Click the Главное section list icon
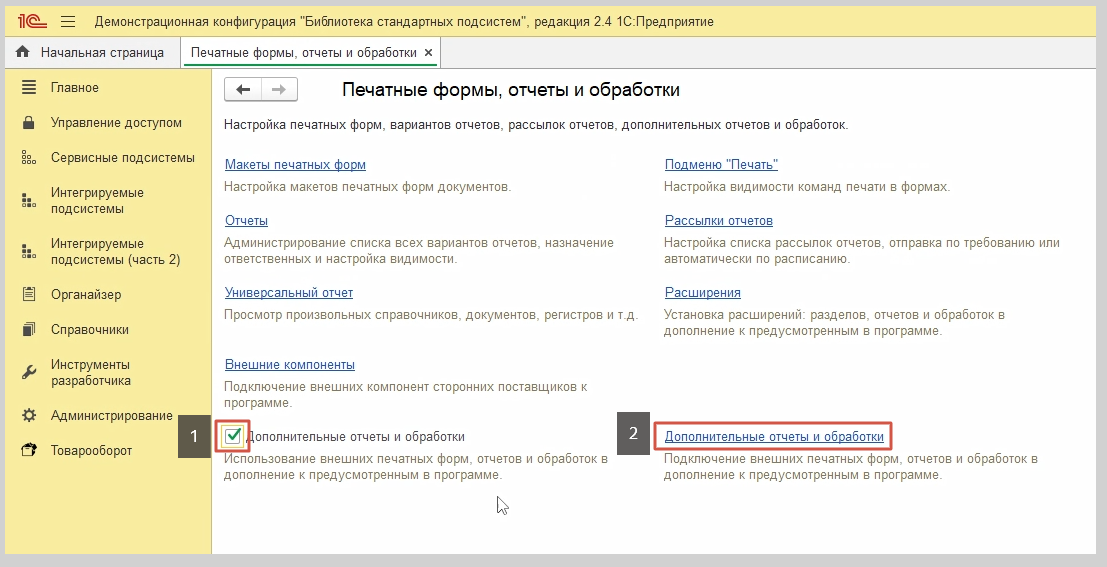This screenshot has width=1107, height=567. click(x=29, y=88)
